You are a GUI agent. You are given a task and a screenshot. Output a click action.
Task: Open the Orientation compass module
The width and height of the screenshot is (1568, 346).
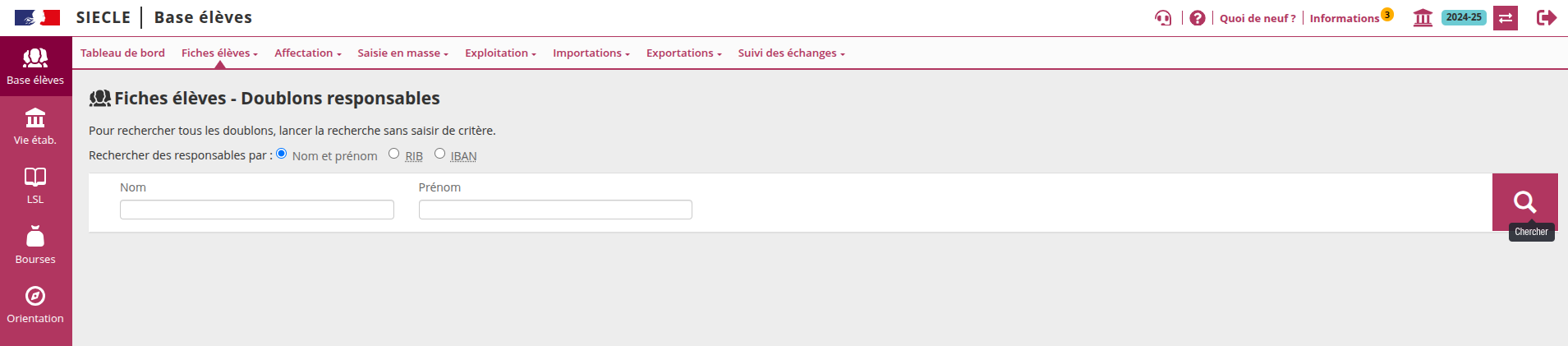35,305
